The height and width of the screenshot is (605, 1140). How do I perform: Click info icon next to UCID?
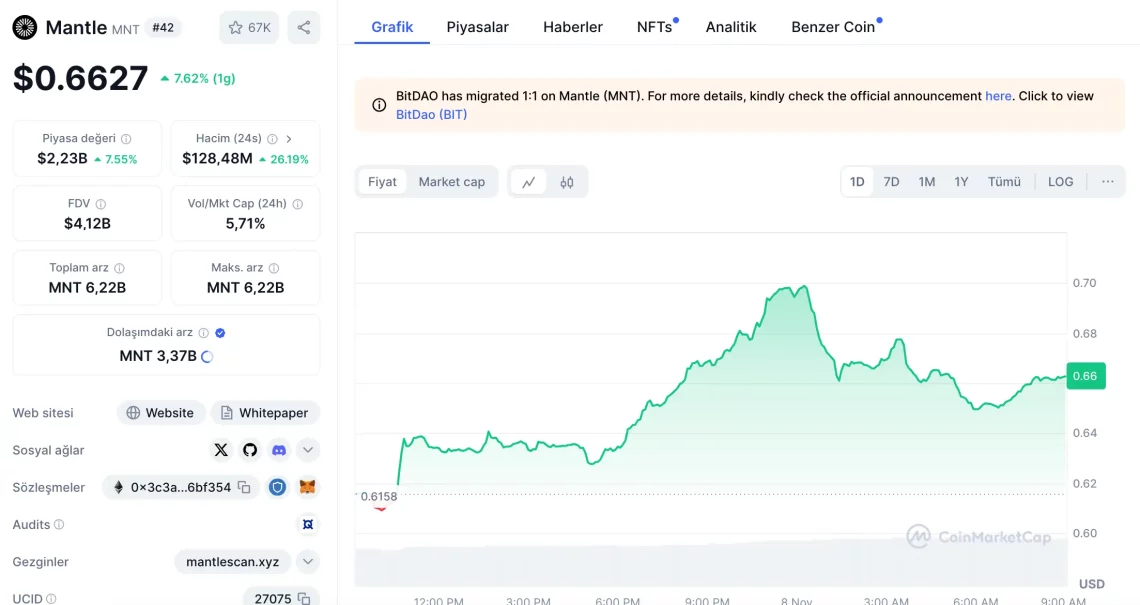click(x=51, y=598)
